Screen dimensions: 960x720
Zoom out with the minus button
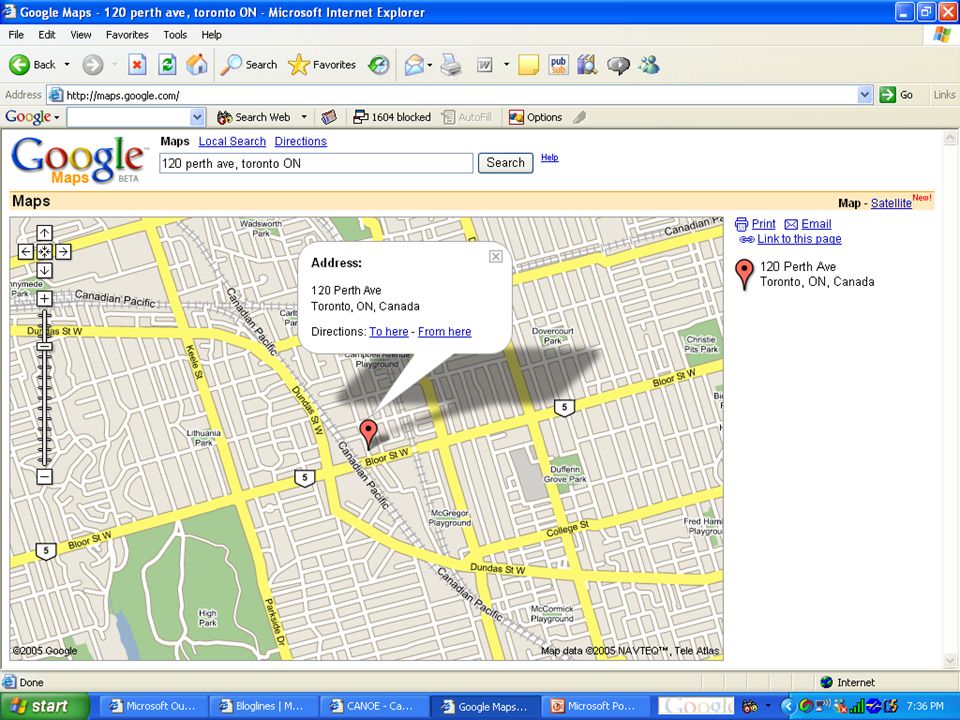click(45, 476)
